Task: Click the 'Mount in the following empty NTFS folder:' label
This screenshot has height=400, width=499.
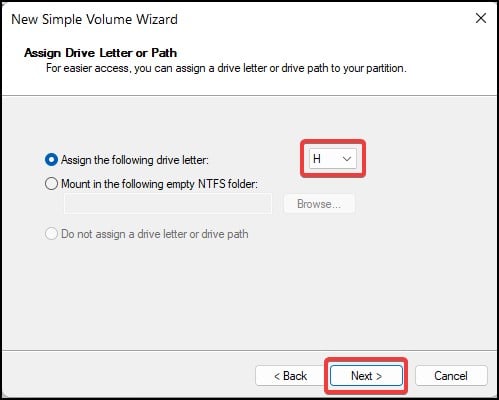Action: tap(159, 184)
